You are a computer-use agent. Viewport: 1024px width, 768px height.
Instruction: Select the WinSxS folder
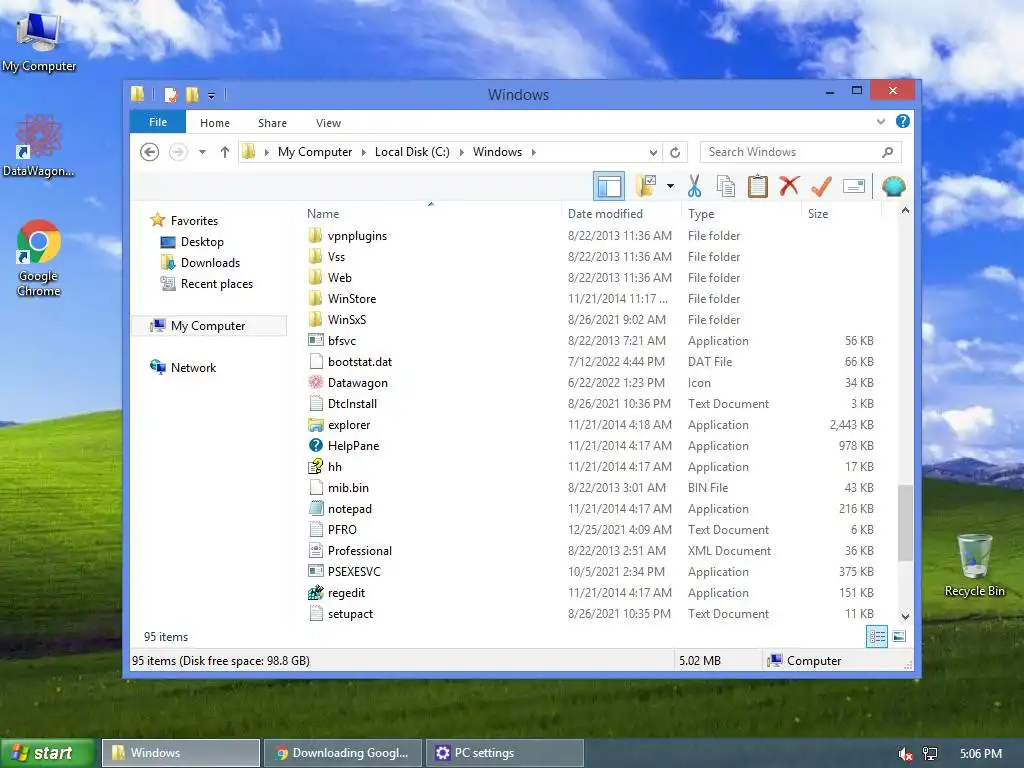coord(347,319)
